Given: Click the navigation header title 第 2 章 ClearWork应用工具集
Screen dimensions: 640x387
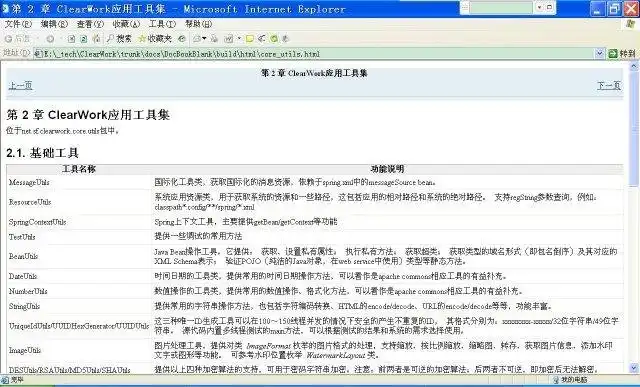Looking at the screenshot, I should point(314,73).
